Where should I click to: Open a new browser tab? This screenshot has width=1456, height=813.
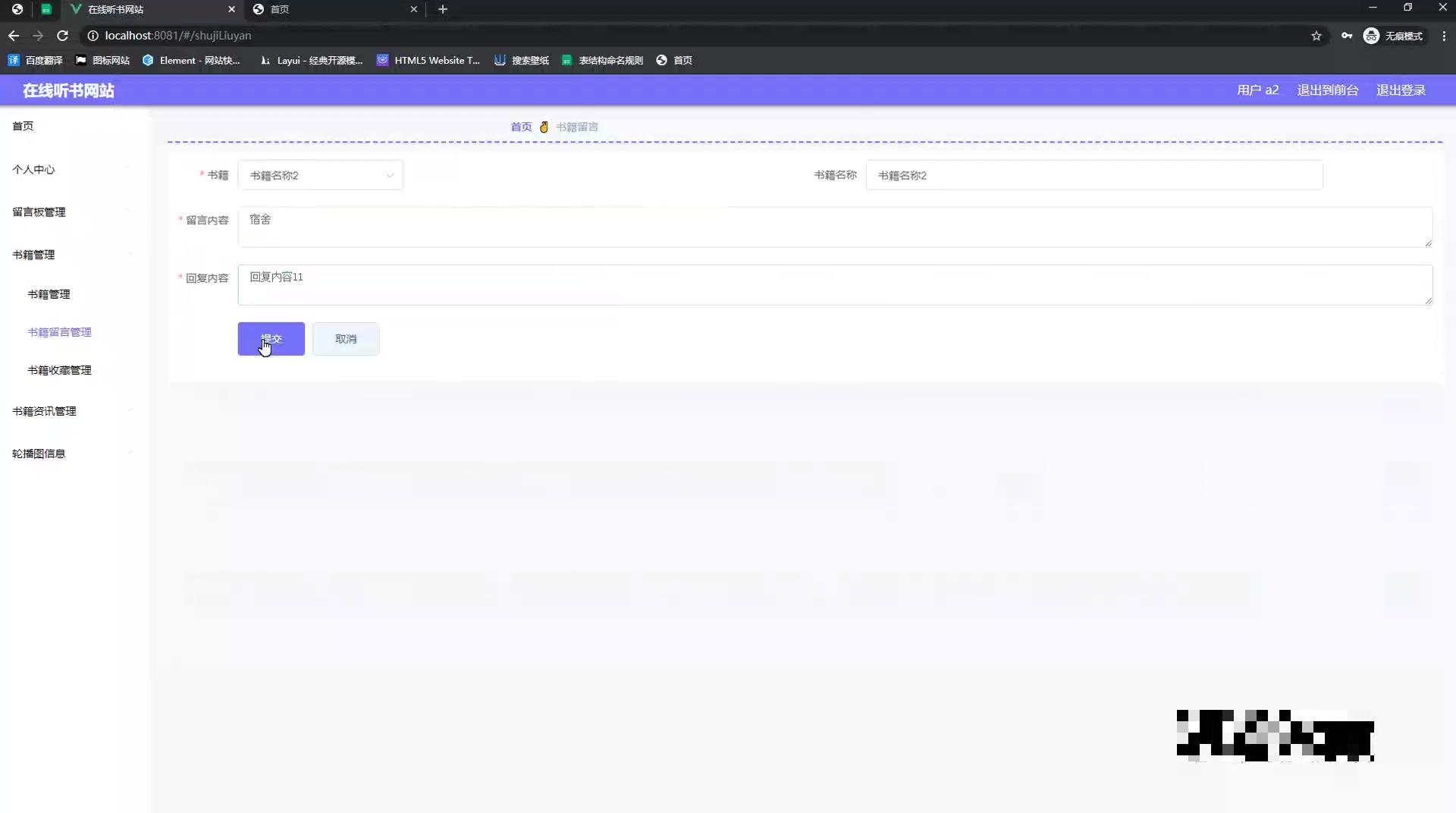click(x=443, y=9)
